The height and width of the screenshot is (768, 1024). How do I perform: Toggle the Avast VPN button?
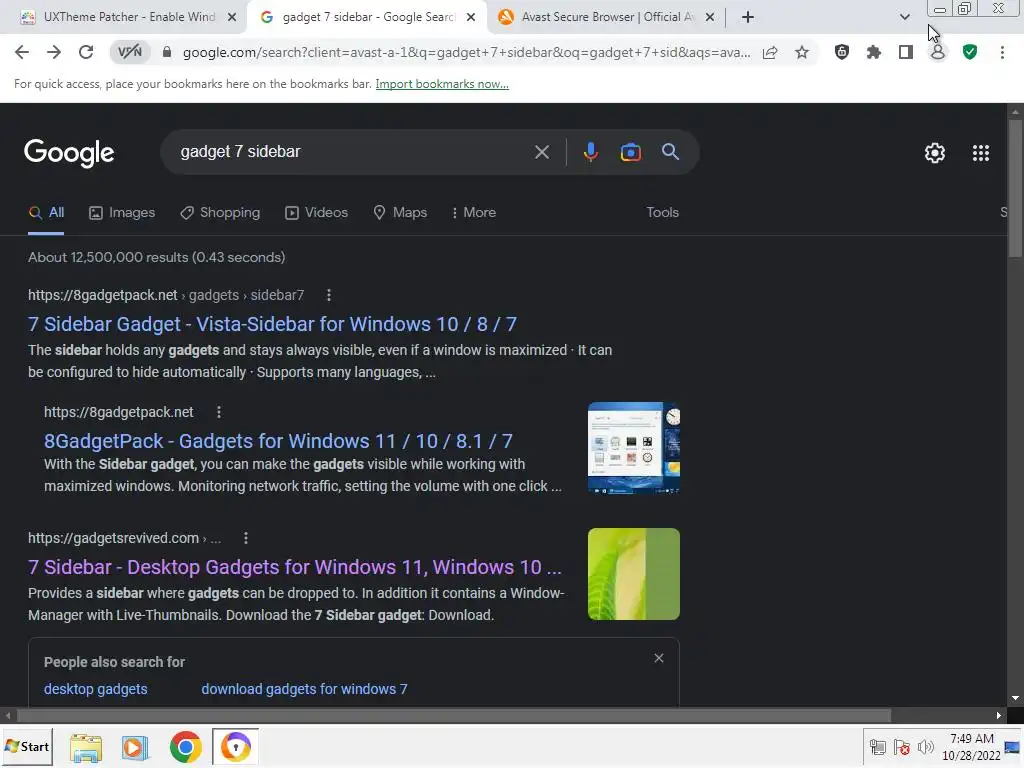pyautogui.click(x=130, y=52)
